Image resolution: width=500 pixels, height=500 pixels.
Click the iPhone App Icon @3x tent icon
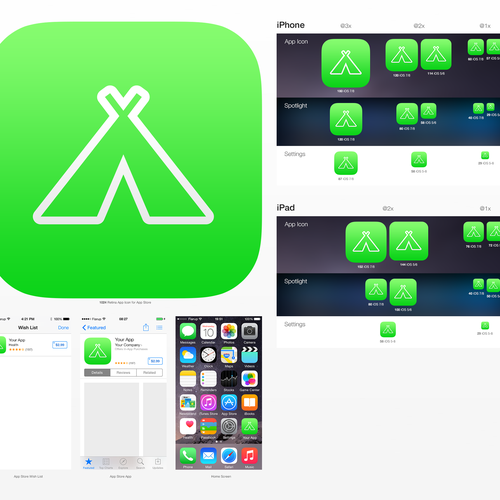(346, 63)
